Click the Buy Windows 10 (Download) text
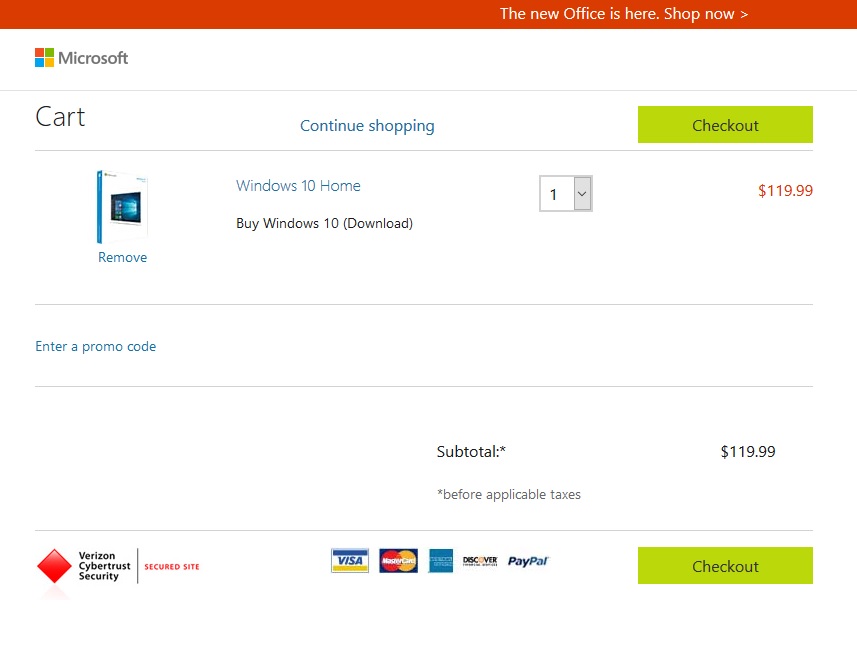Screen dimensions: 857x650 [x=325, y=224]
